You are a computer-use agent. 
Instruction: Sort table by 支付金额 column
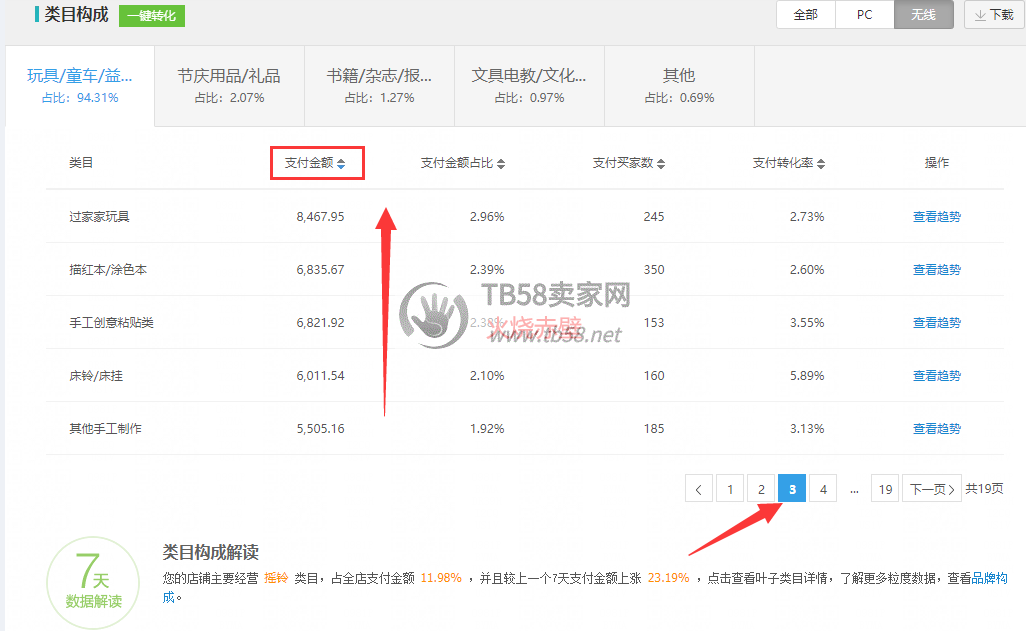click(315, 163)
